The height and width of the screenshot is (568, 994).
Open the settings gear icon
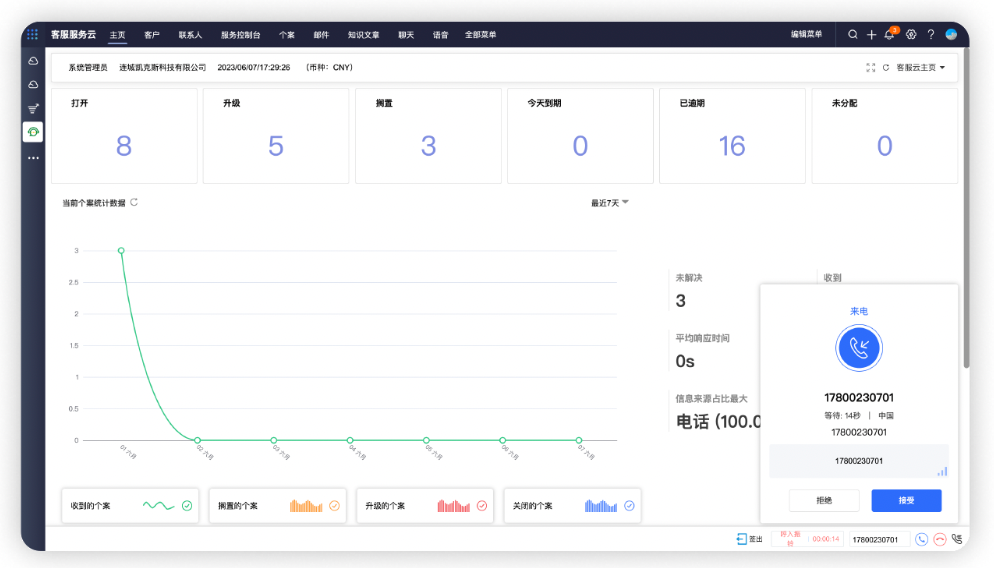tap(911, 34)
